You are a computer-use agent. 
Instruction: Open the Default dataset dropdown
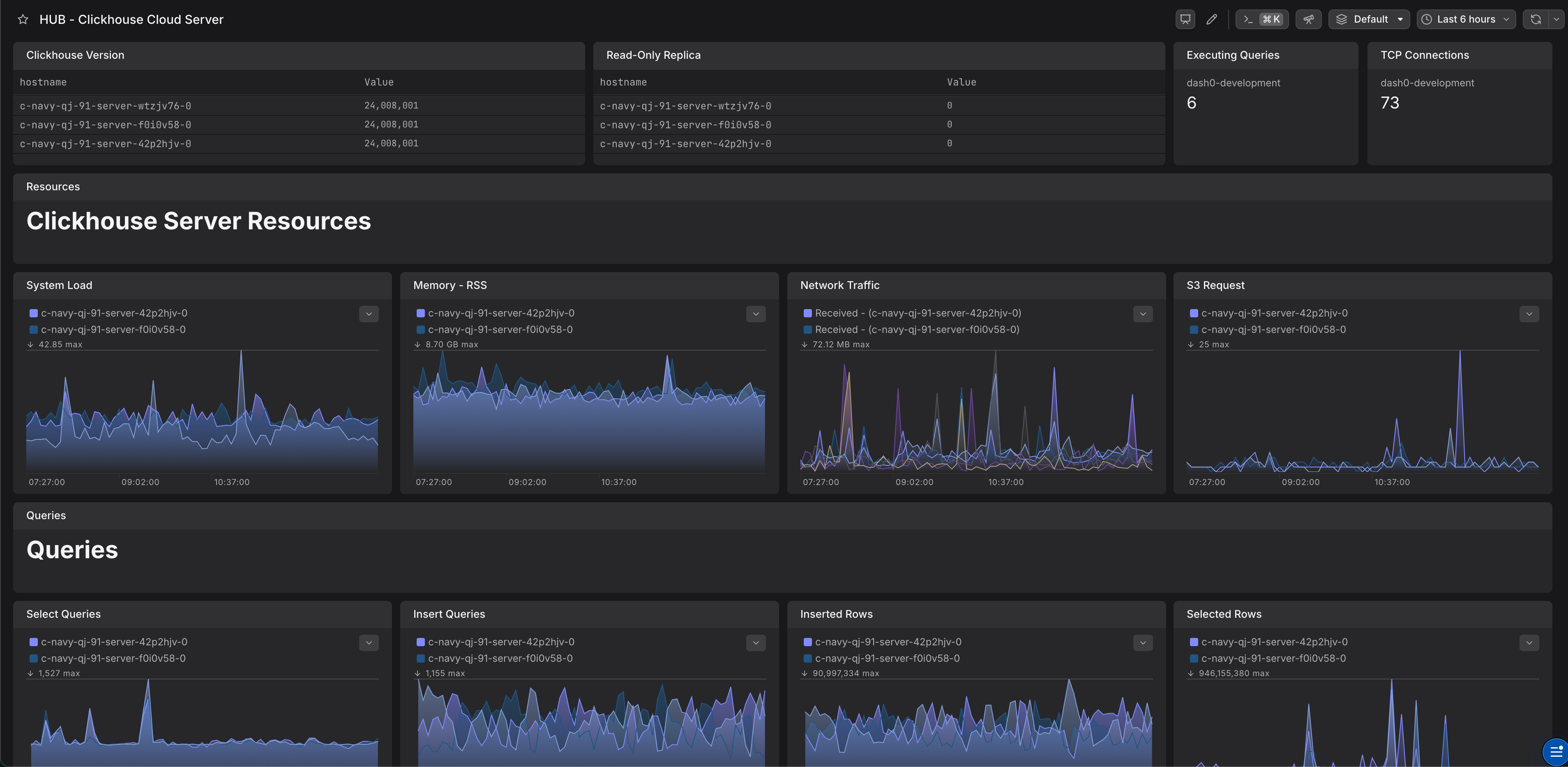[x=1370, y=19]
